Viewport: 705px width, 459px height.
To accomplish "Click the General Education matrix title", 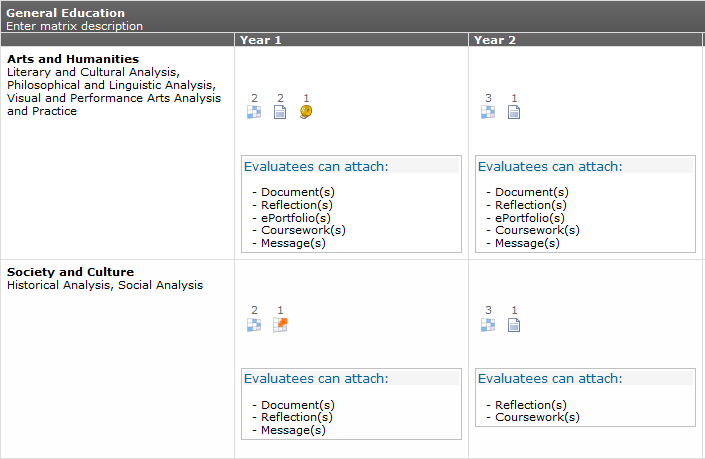I will (x=66, y=13).
